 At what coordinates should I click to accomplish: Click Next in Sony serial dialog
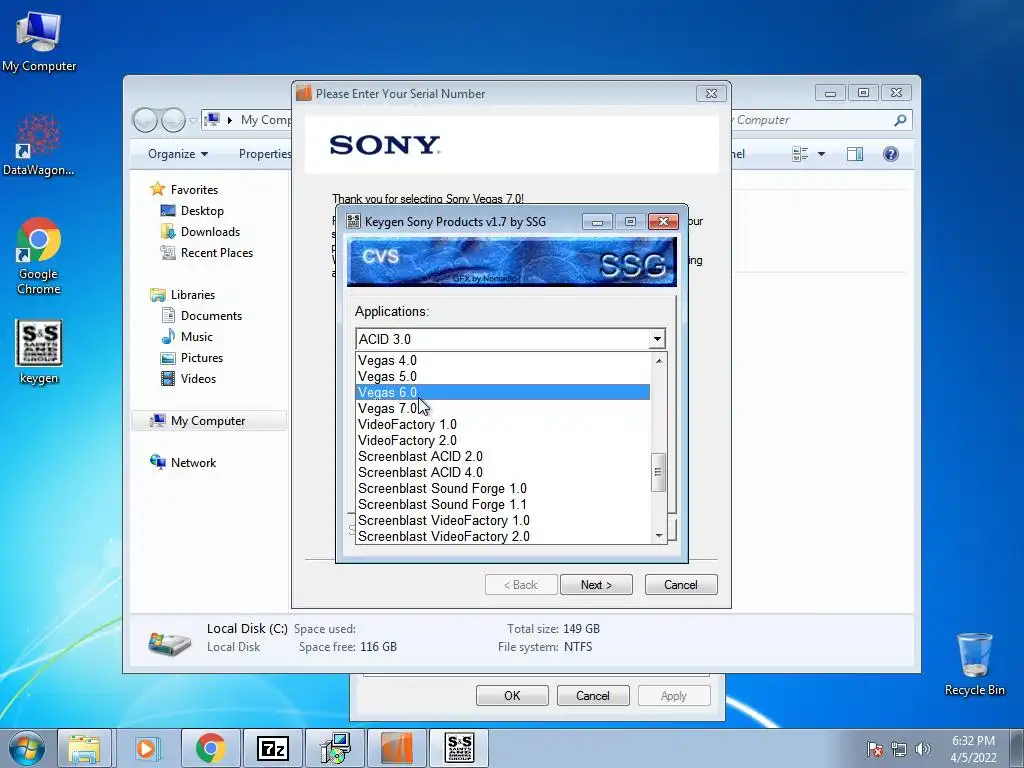(596, 584)
